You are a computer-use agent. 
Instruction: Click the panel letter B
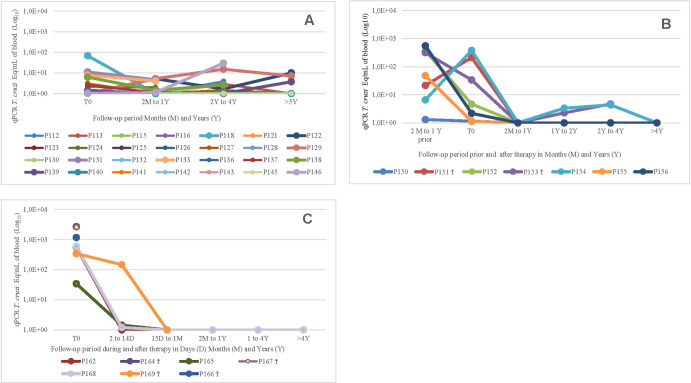tap(666, 24)
